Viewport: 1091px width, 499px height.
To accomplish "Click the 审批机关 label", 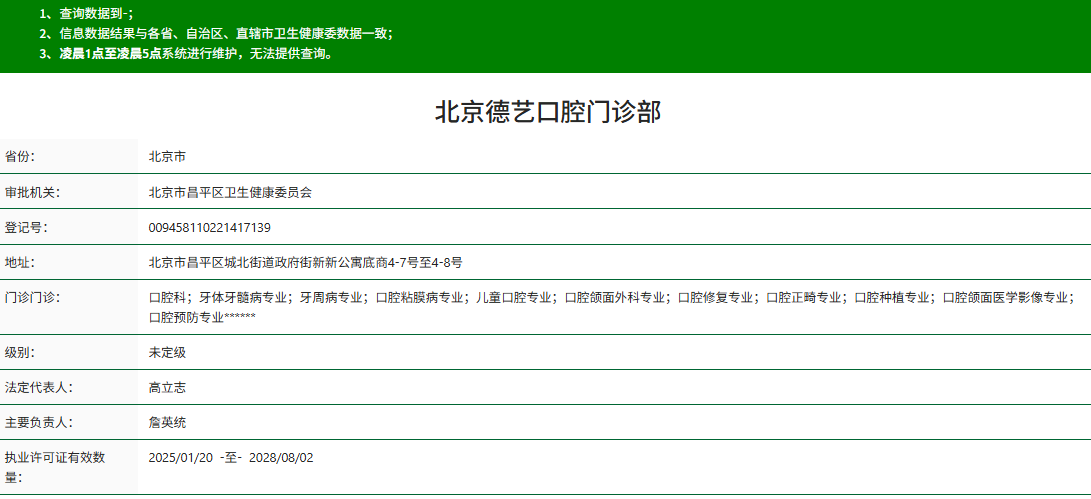I will point(33,192).
